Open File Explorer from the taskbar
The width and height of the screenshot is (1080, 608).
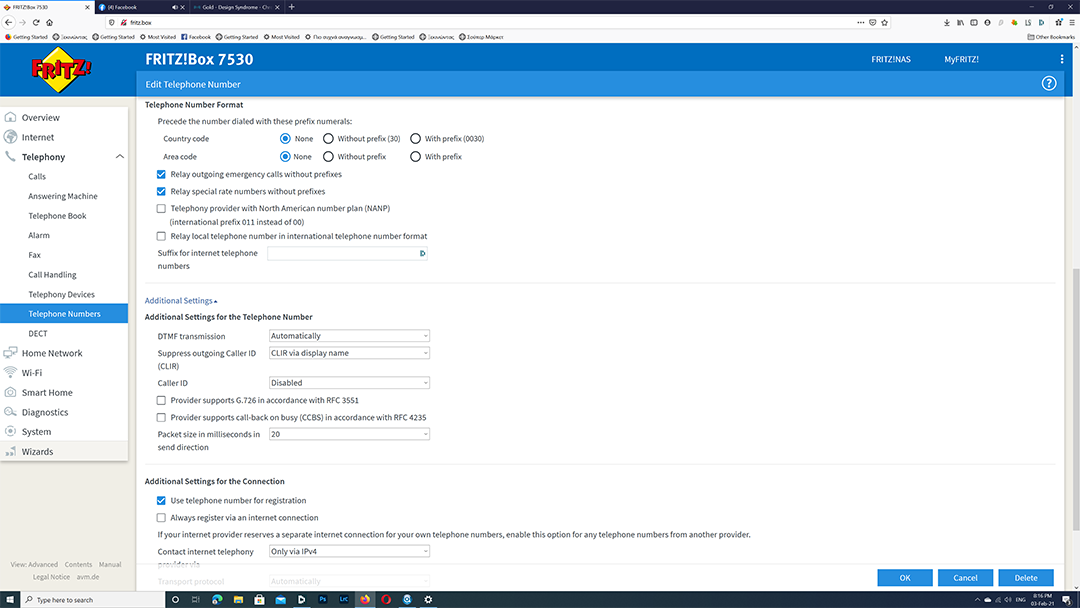[238, 599]
